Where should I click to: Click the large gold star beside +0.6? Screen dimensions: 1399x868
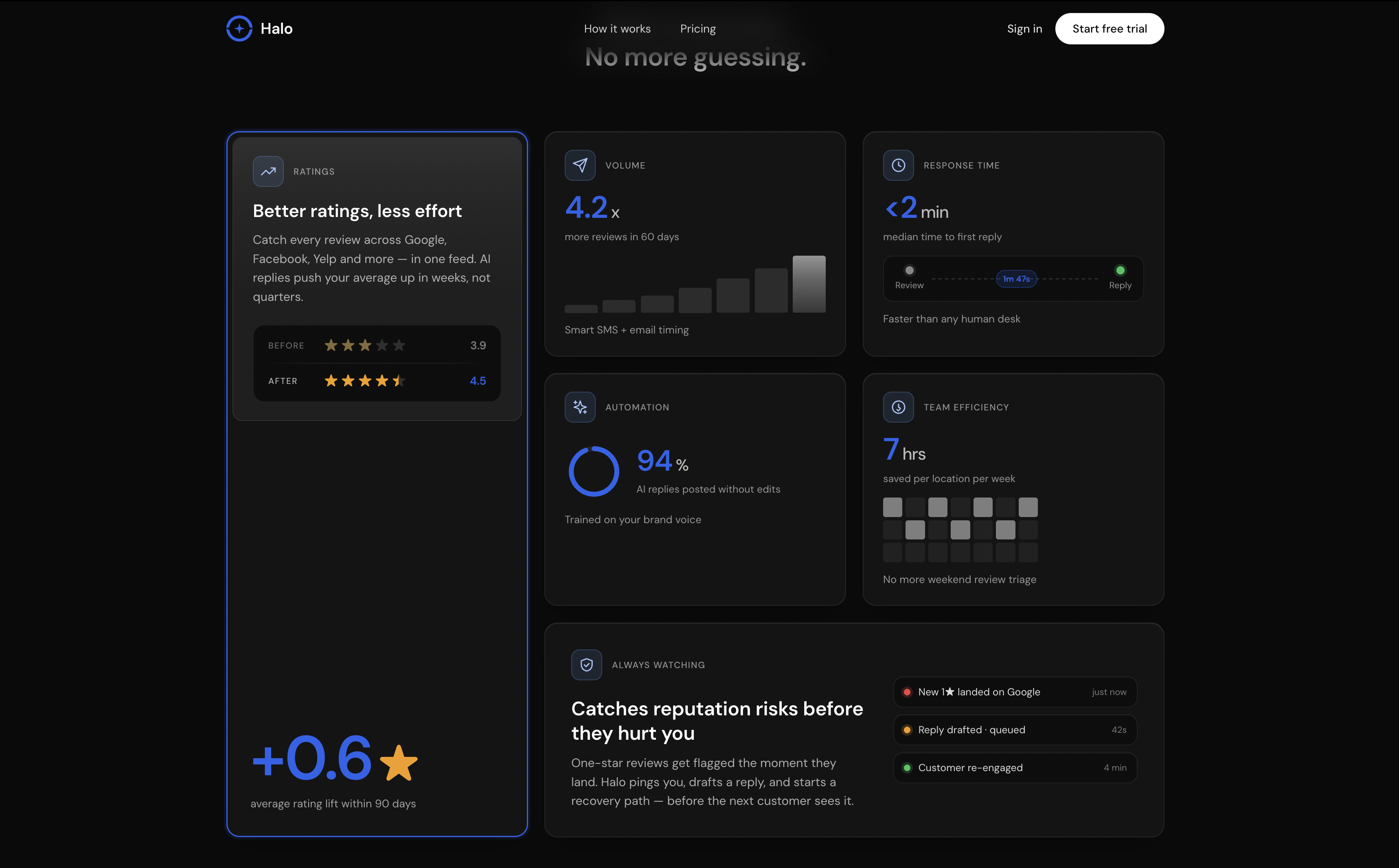(x=398, y=763)
